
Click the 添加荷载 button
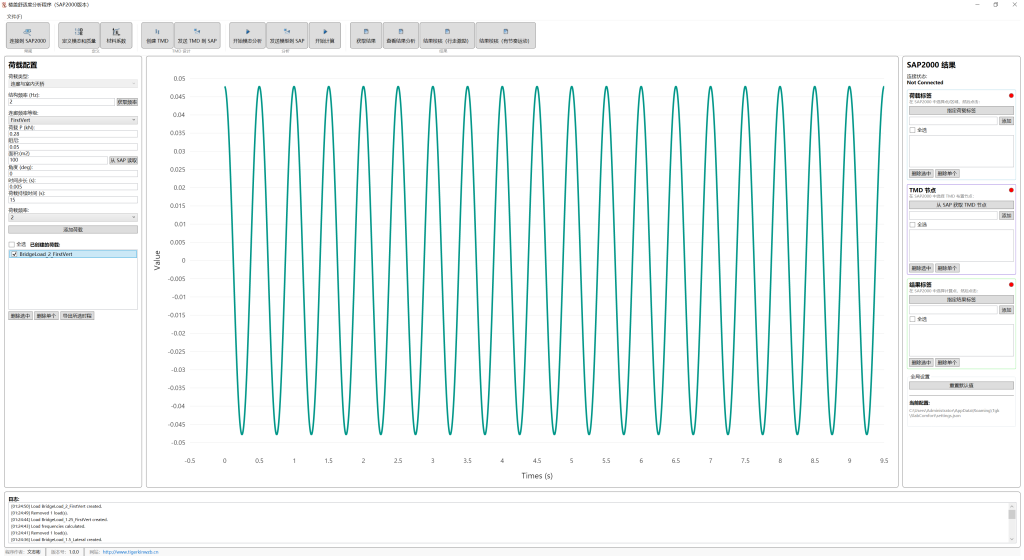point(72,229)
